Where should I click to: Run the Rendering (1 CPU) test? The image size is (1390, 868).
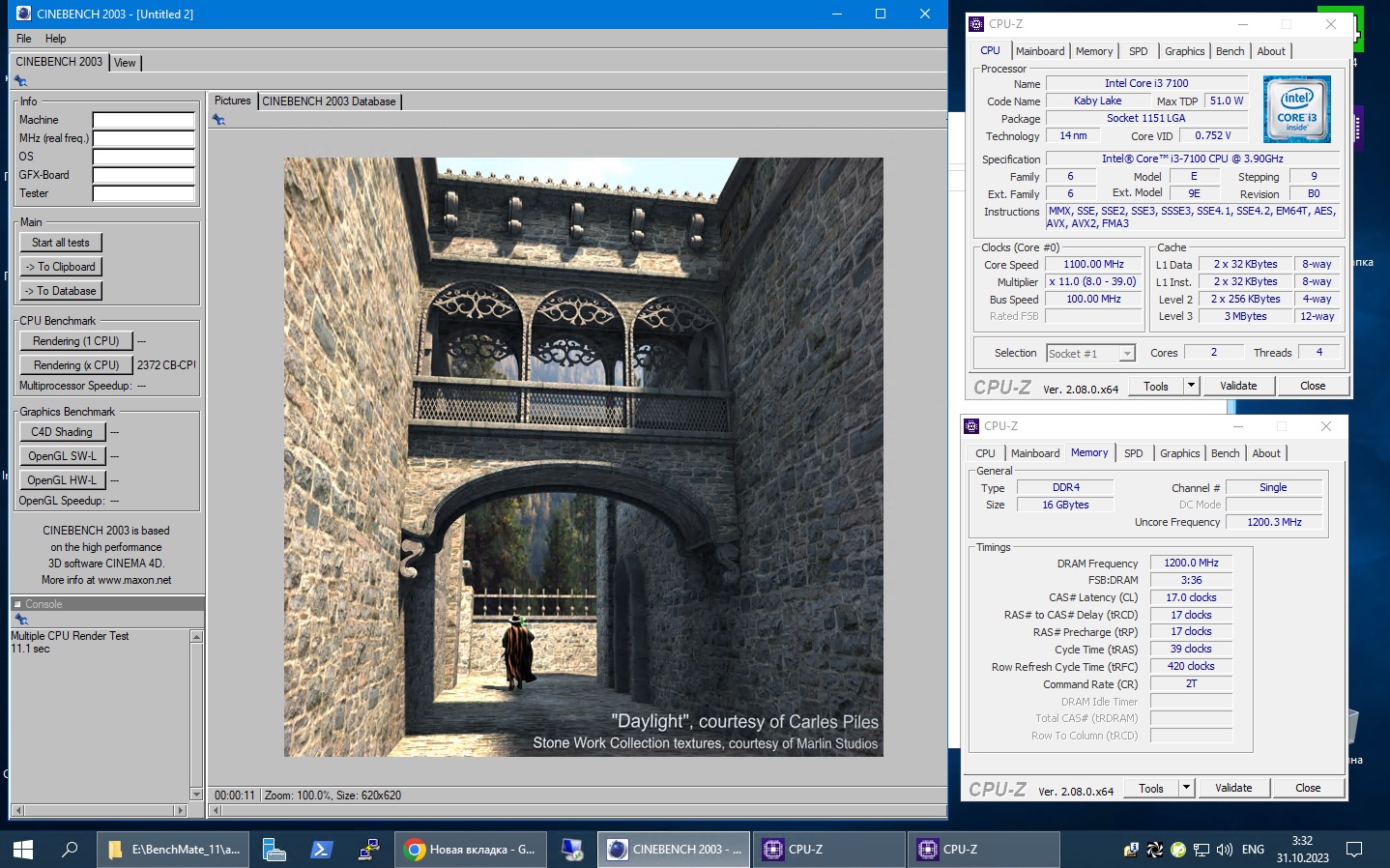[x=76, y=341]
